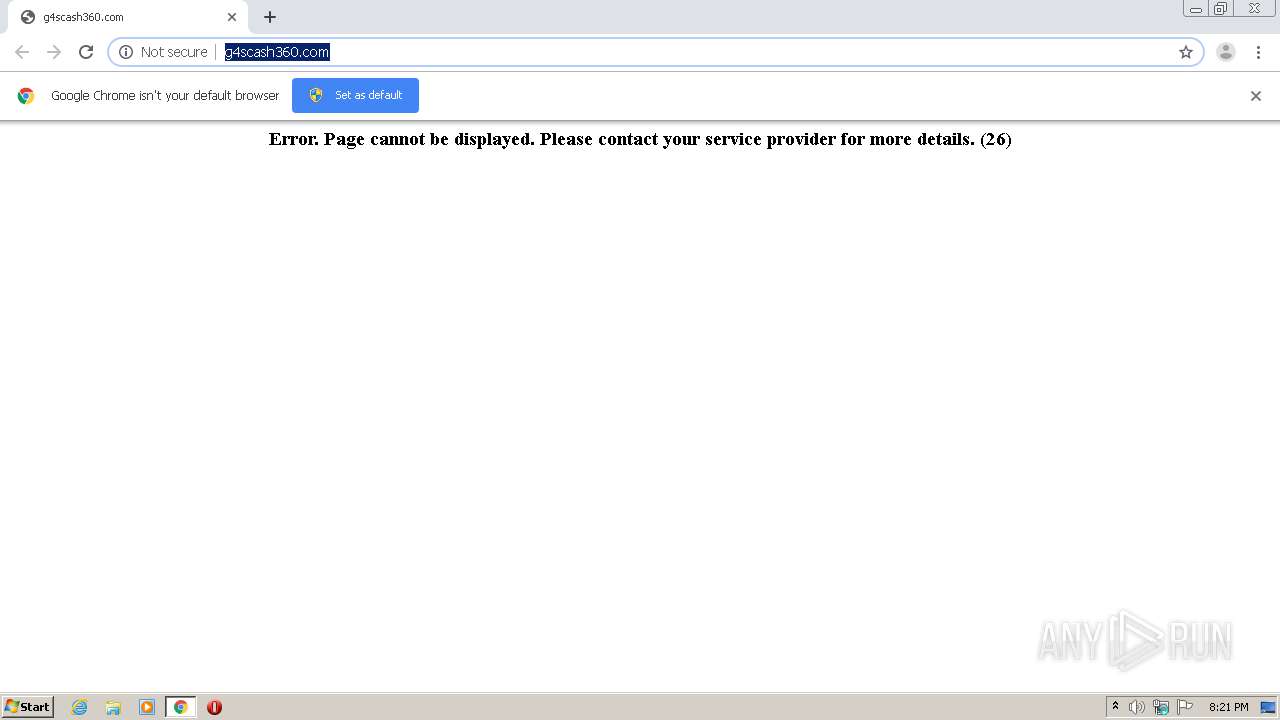Launch Internet Explorer from taskbar

click(x=80, y=707)
